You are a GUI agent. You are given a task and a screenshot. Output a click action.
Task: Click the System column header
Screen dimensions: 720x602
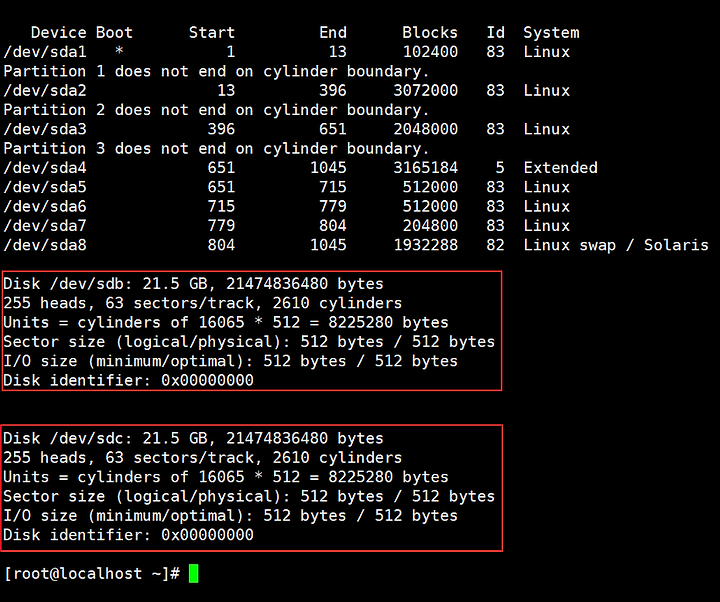[x=551, y=33]
